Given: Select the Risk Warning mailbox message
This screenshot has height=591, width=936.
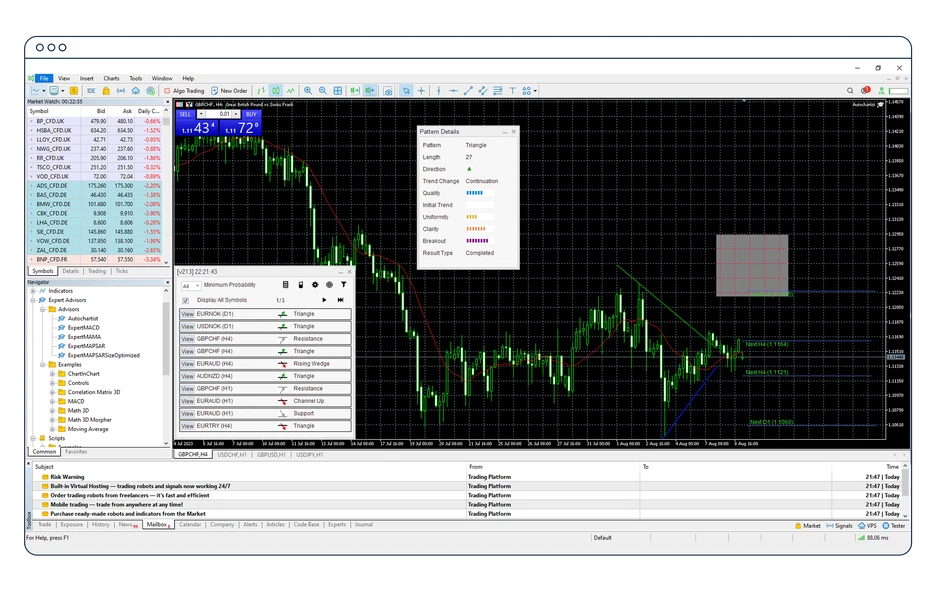Looking at the screenshot, I should pyautogui.click(x=67, y=477).
